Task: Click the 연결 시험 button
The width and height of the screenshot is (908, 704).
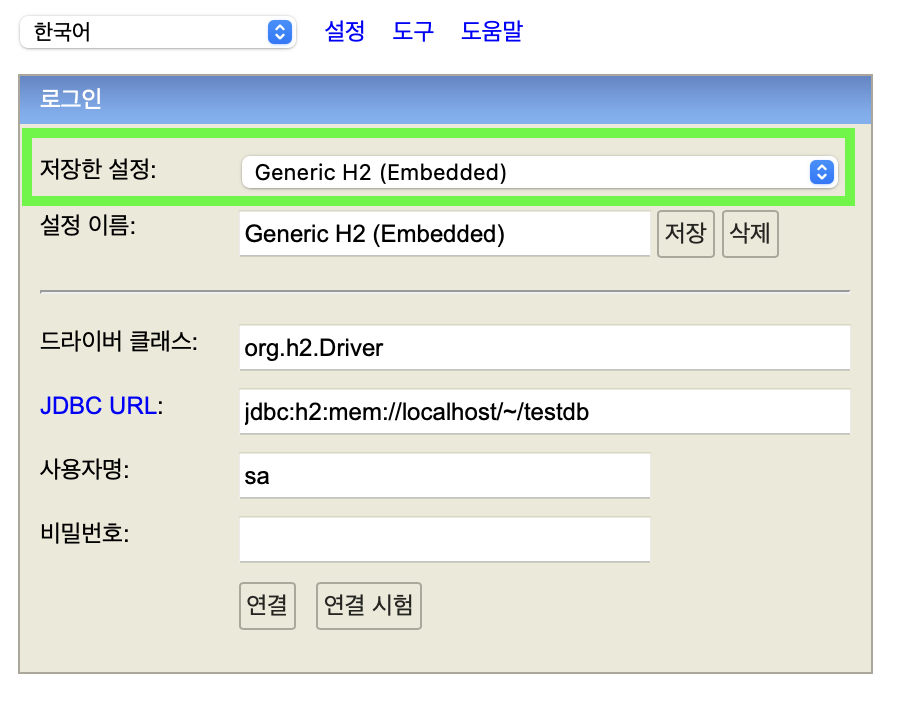Action: tap(369, 606)
